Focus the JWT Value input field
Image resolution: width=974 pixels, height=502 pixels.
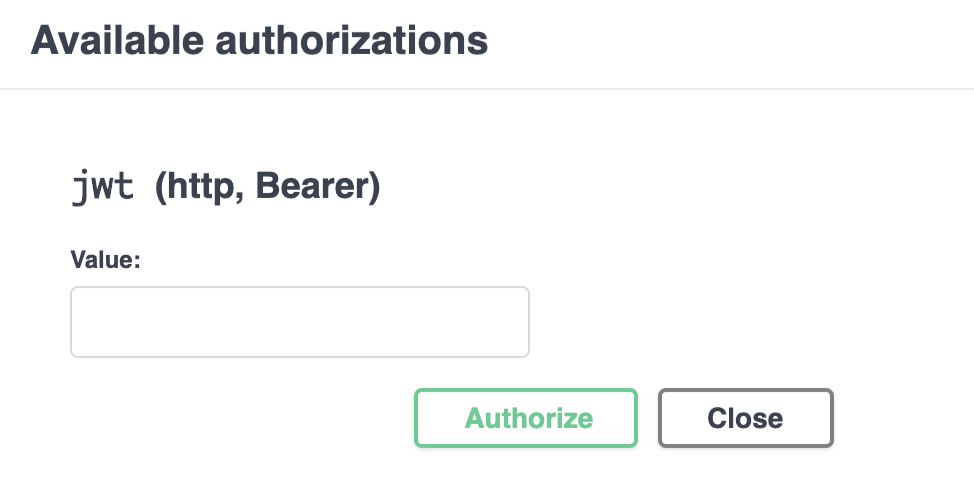pyautogui.click(x=299, y=322)
